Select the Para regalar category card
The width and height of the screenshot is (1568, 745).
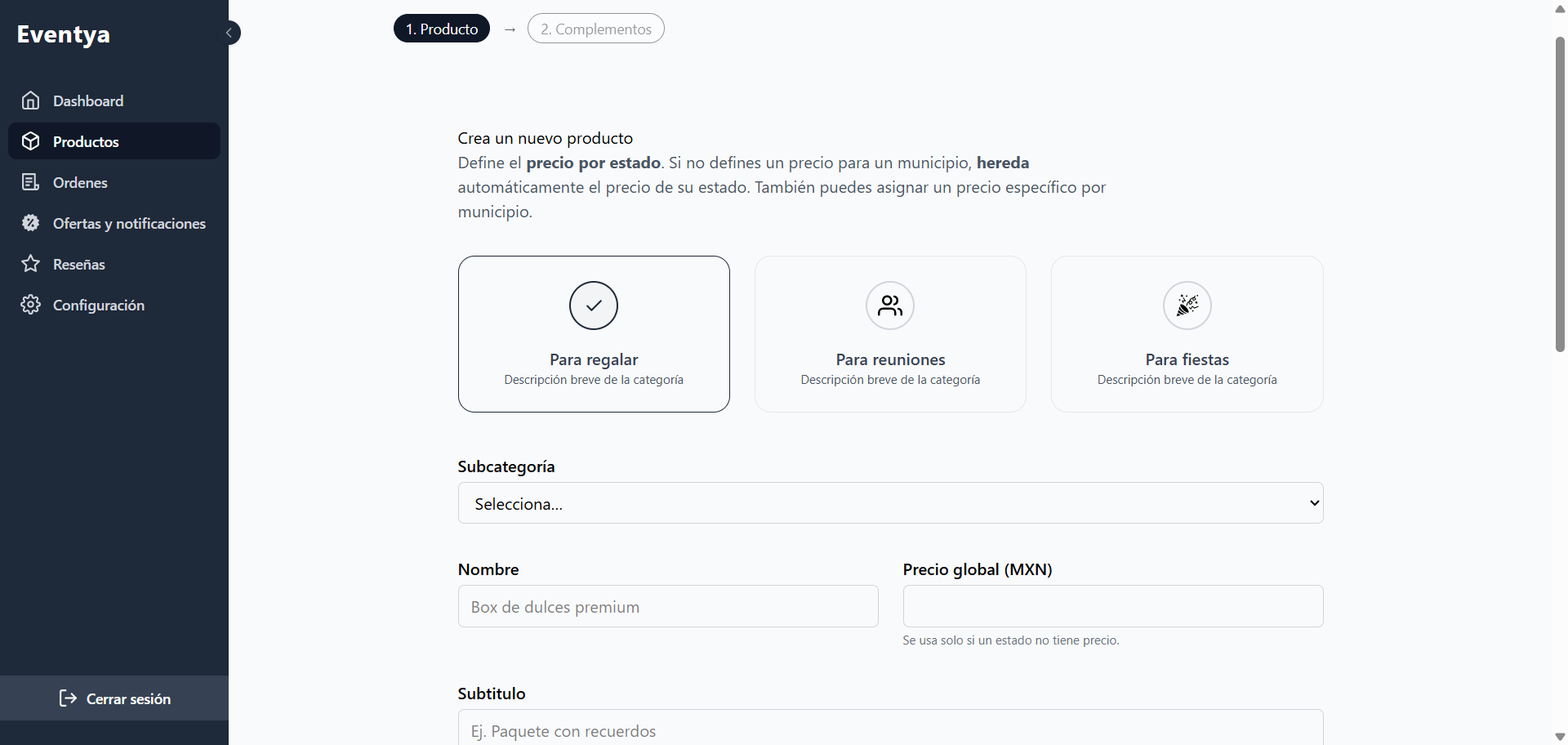tap(594, 334)
